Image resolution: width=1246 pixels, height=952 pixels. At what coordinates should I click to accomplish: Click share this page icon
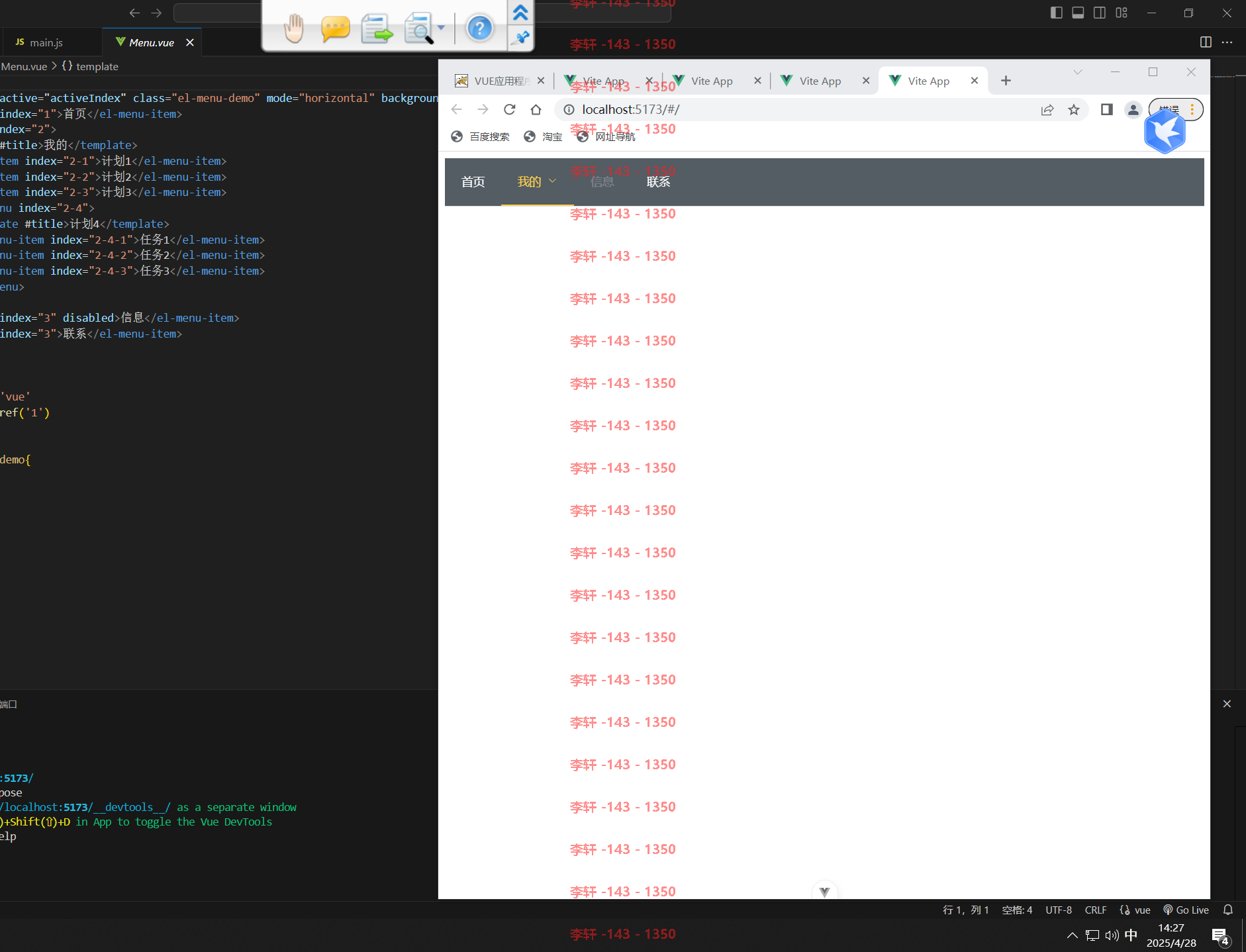[1047, 109]
